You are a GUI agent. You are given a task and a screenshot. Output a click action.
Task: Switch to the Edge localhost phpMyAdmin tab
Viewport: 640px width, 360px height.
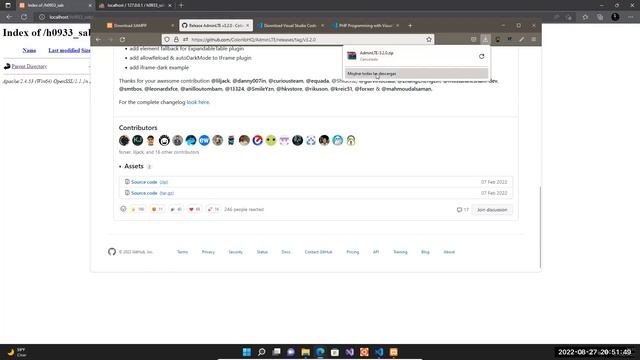point(135,5)
